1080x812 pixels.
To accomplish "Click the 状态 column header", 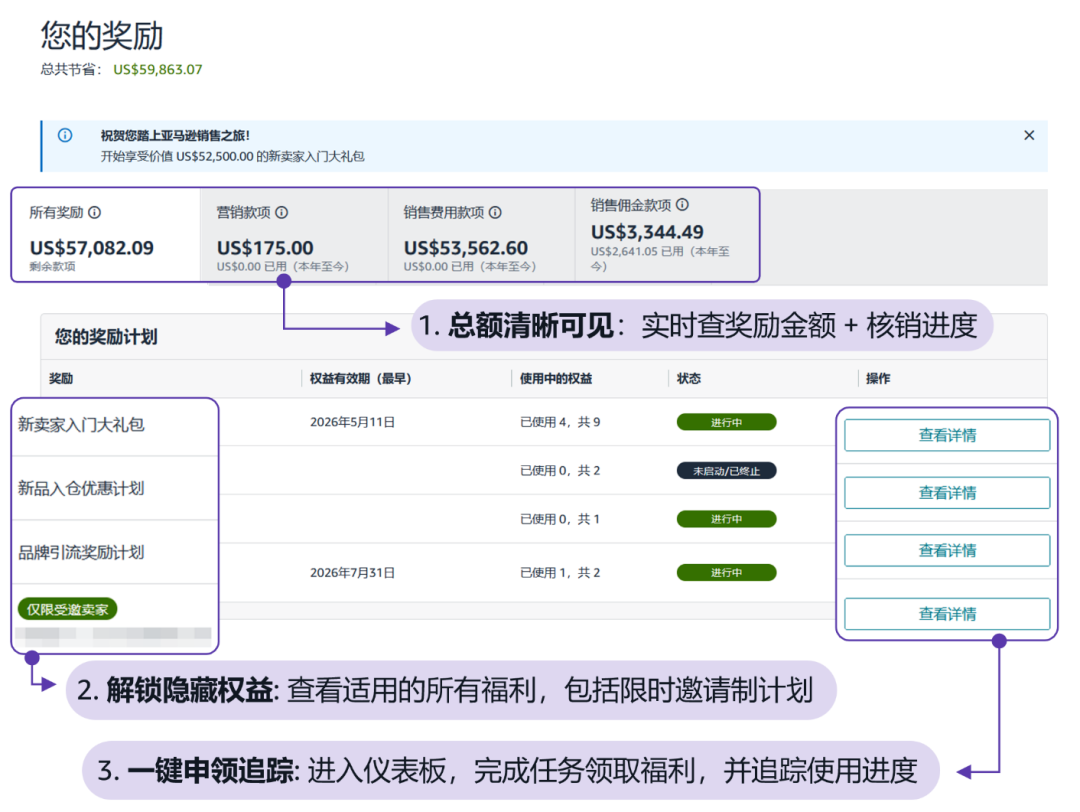I will (689, 378).
